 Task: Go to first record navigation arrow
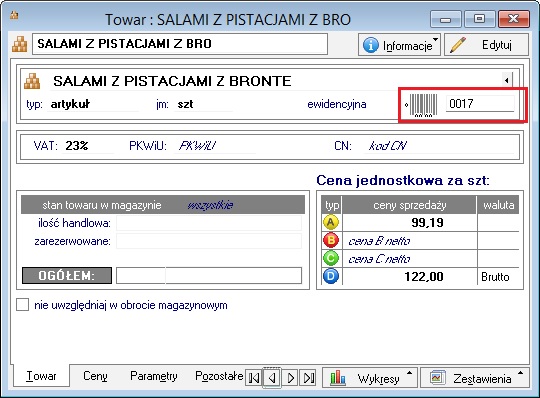(x=254, y=378)
